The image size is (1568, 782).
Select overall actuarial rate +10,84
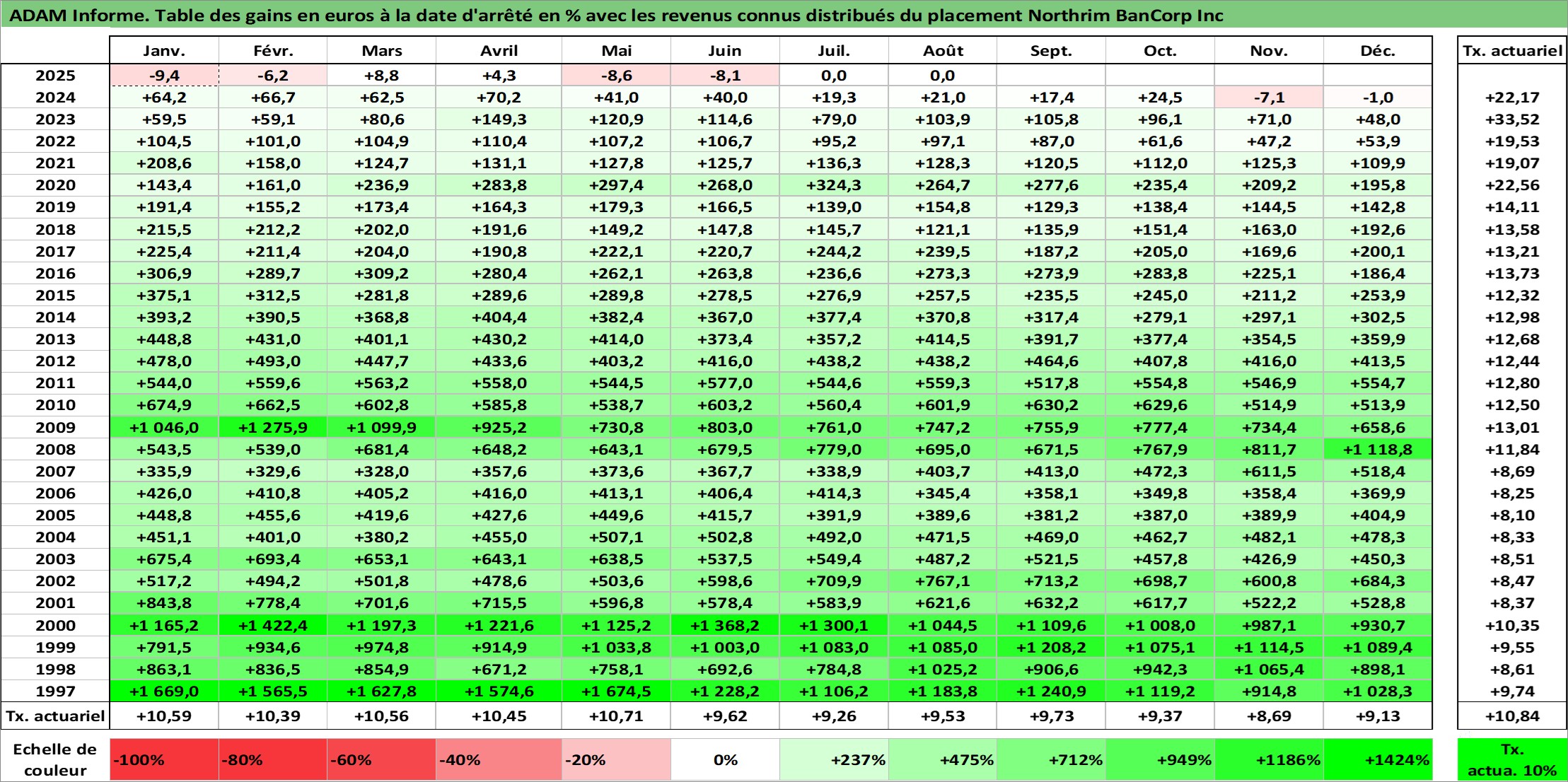pyautogui.click(x=1512, y=716)
